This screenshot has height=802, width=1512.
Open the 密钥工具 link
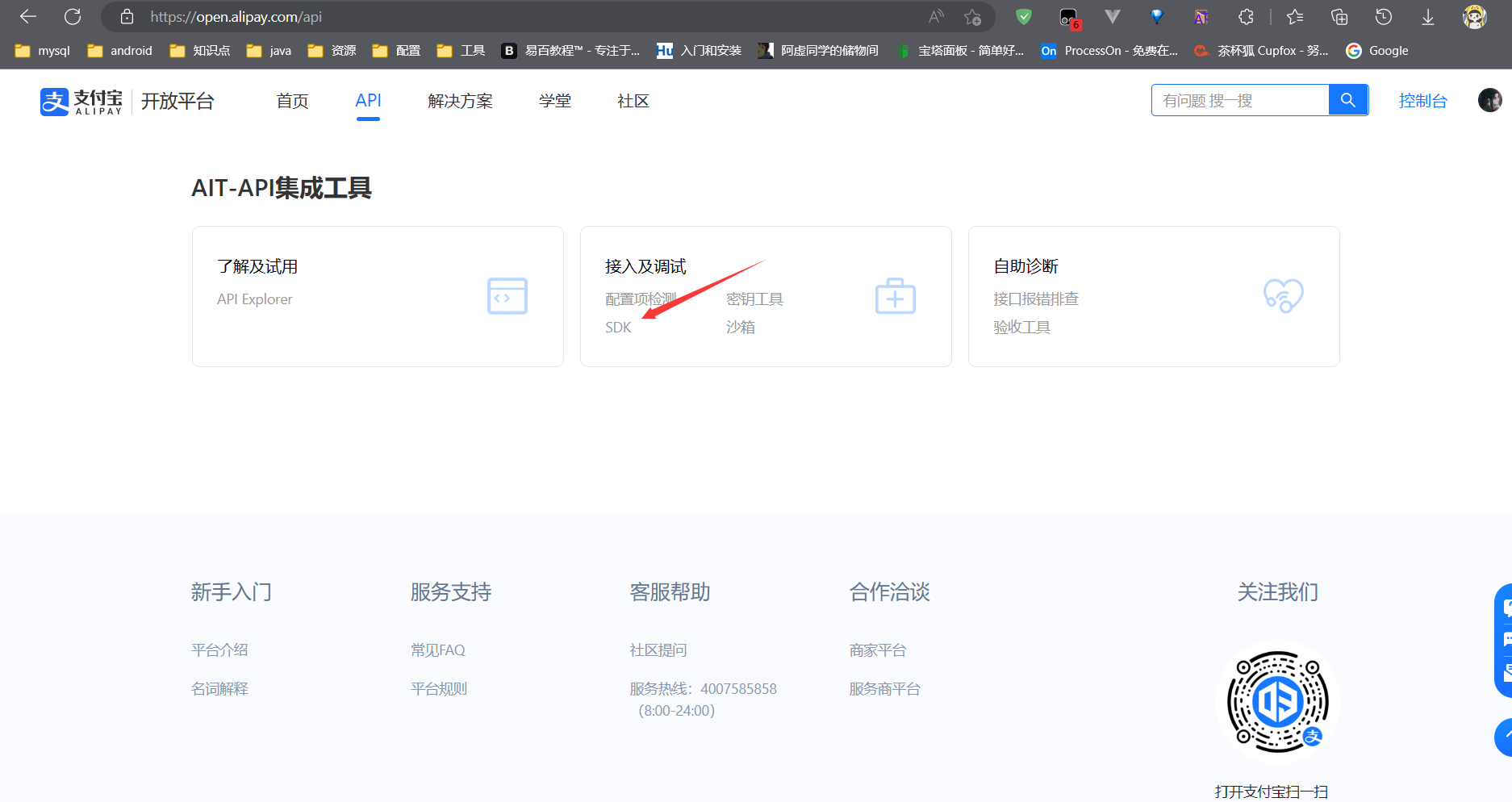coord(754,299)
